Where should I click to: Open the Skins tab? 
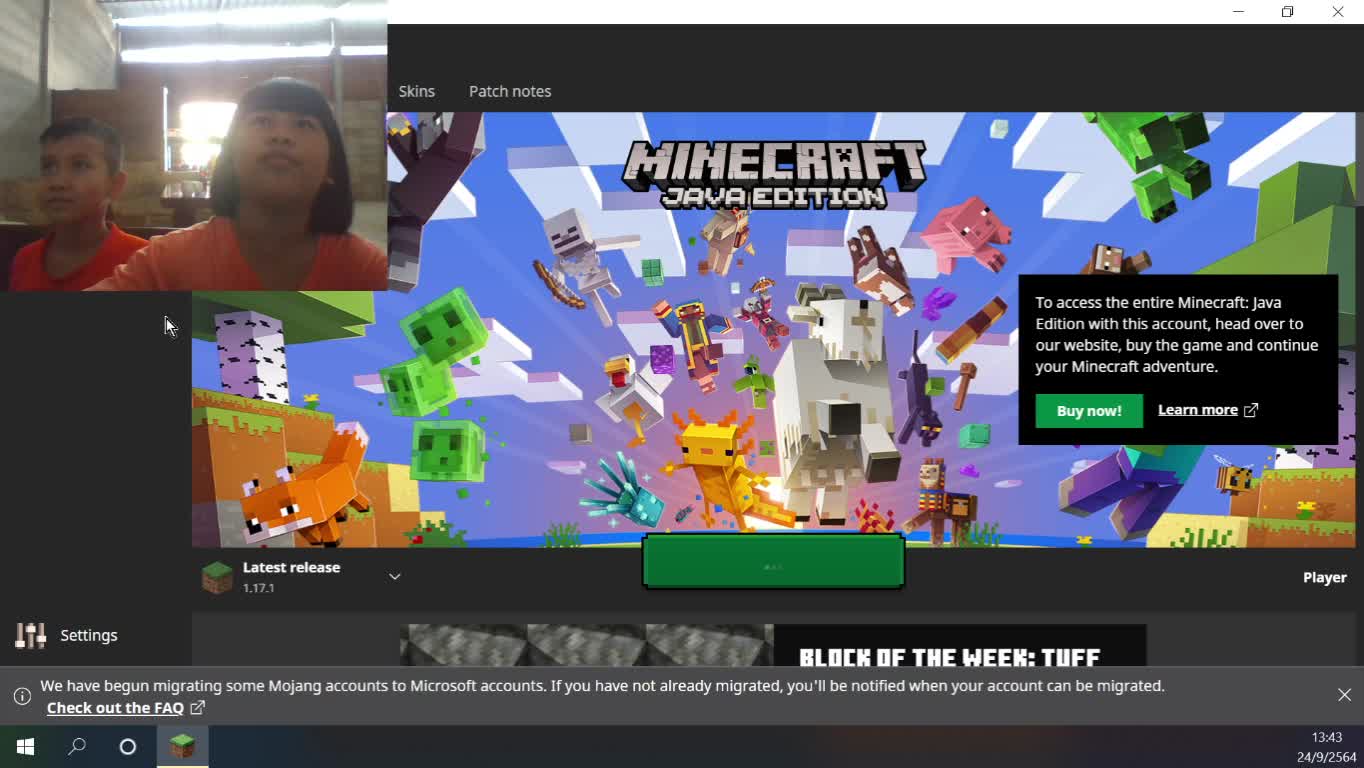[x=416, y=91]
